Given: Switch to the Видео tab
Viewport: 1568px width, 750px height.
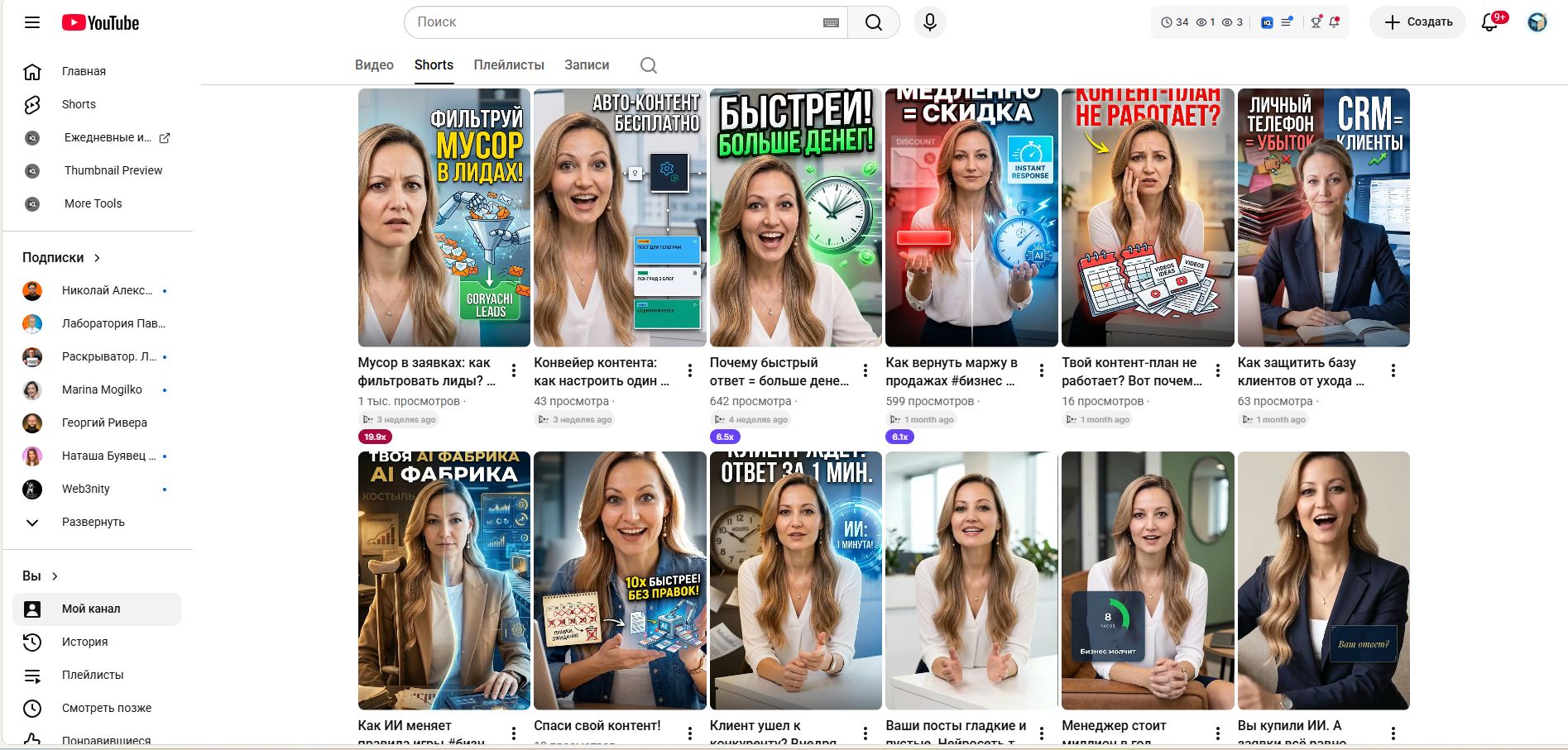Looking at the screenshot, I should [374, 65].
